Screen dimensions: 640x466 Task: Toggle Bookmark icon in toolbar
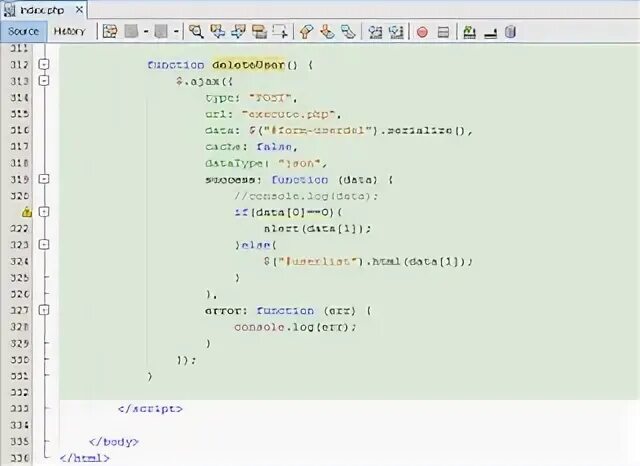(x=348, y=31)
